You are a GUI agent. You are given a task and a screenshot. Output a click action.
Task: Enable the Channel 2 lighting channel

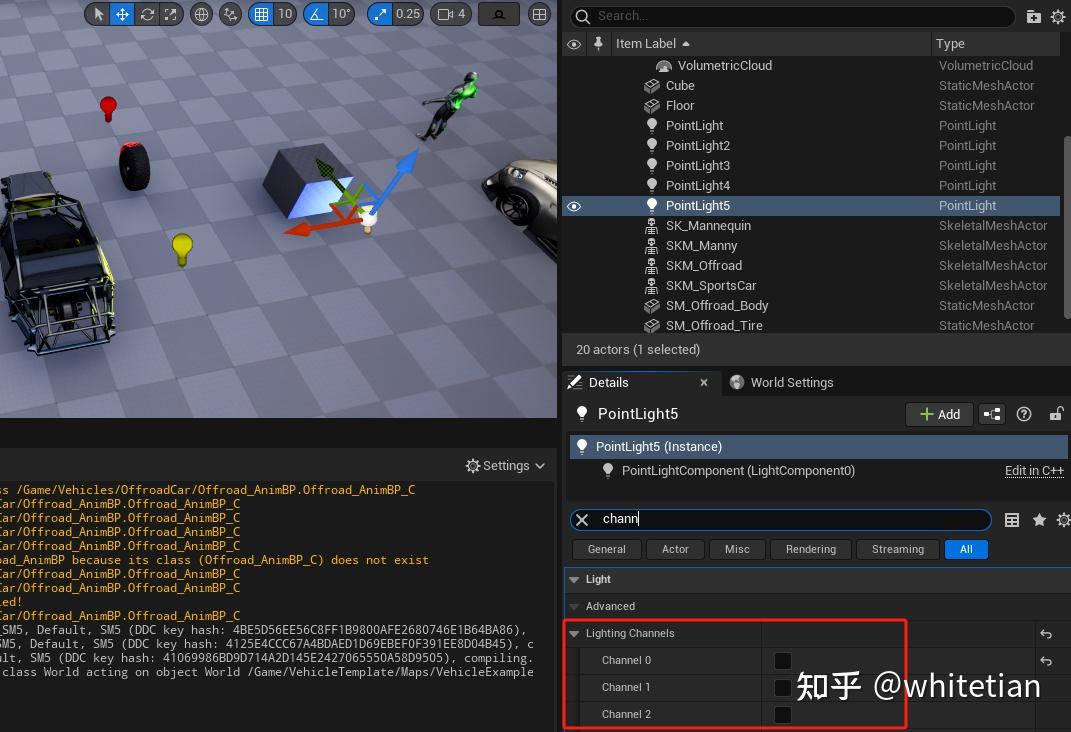click(784, 714)
